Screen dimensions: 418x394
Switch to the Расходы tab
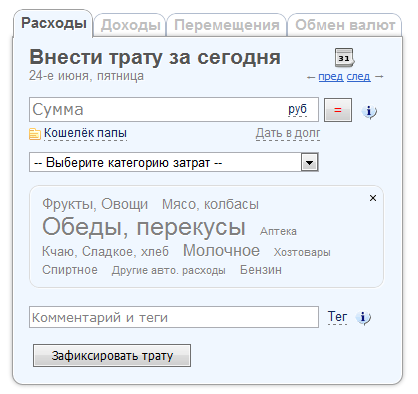tap(54, 23)
